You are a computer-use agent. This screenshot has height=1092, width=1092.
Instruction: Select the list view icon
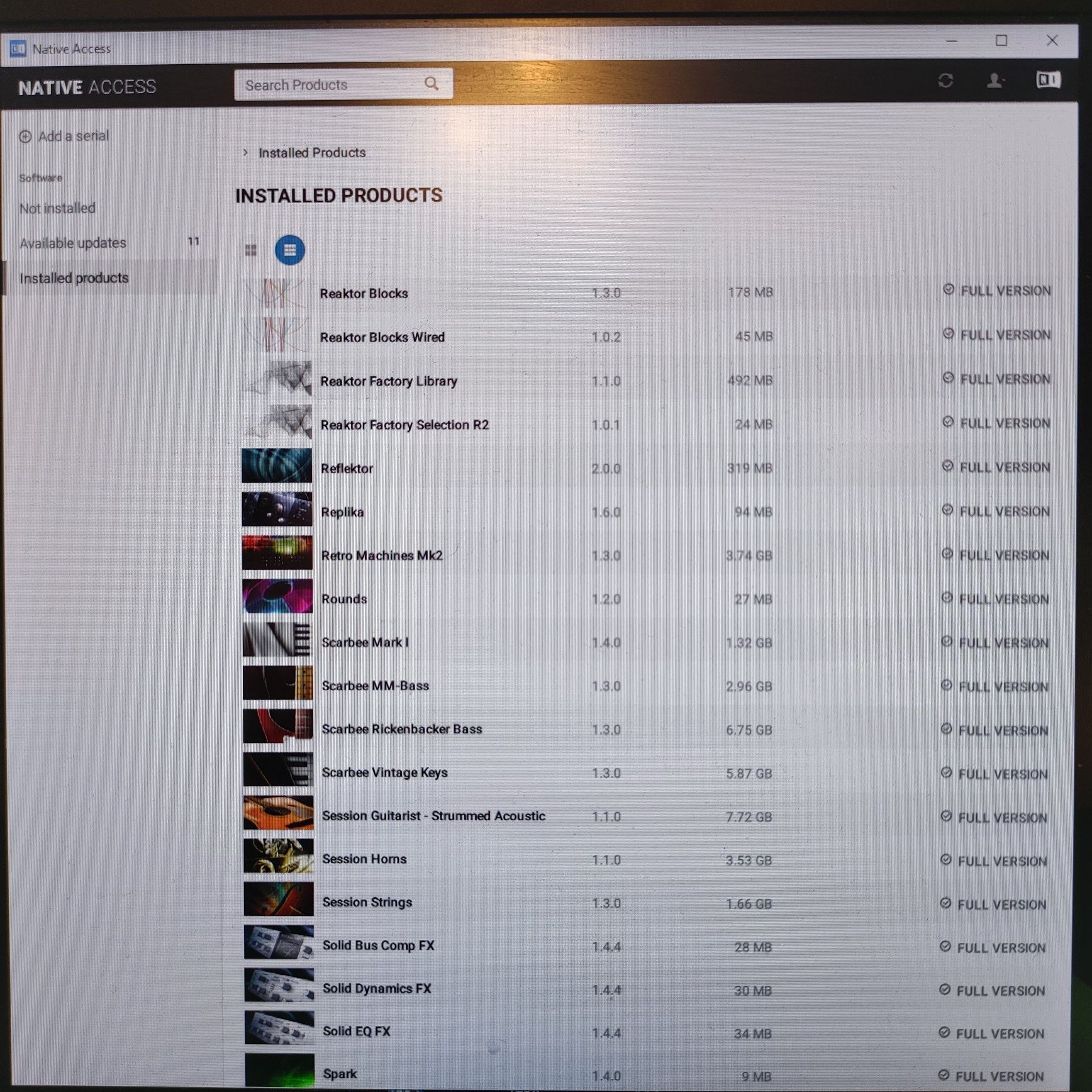(x=289, y=250)
